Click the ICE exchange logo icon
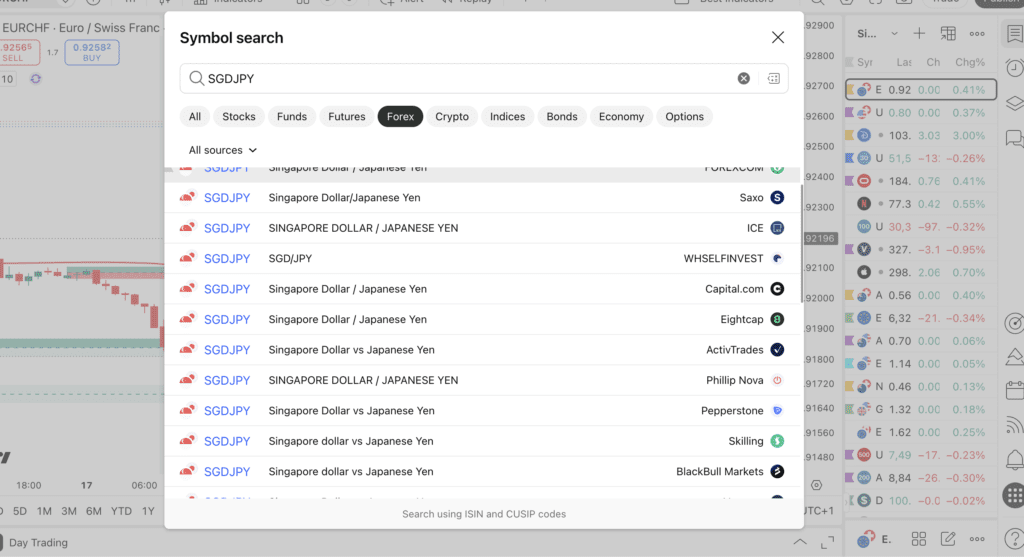The height and width of the screenshot is (557, 1024). pos(777,228)
